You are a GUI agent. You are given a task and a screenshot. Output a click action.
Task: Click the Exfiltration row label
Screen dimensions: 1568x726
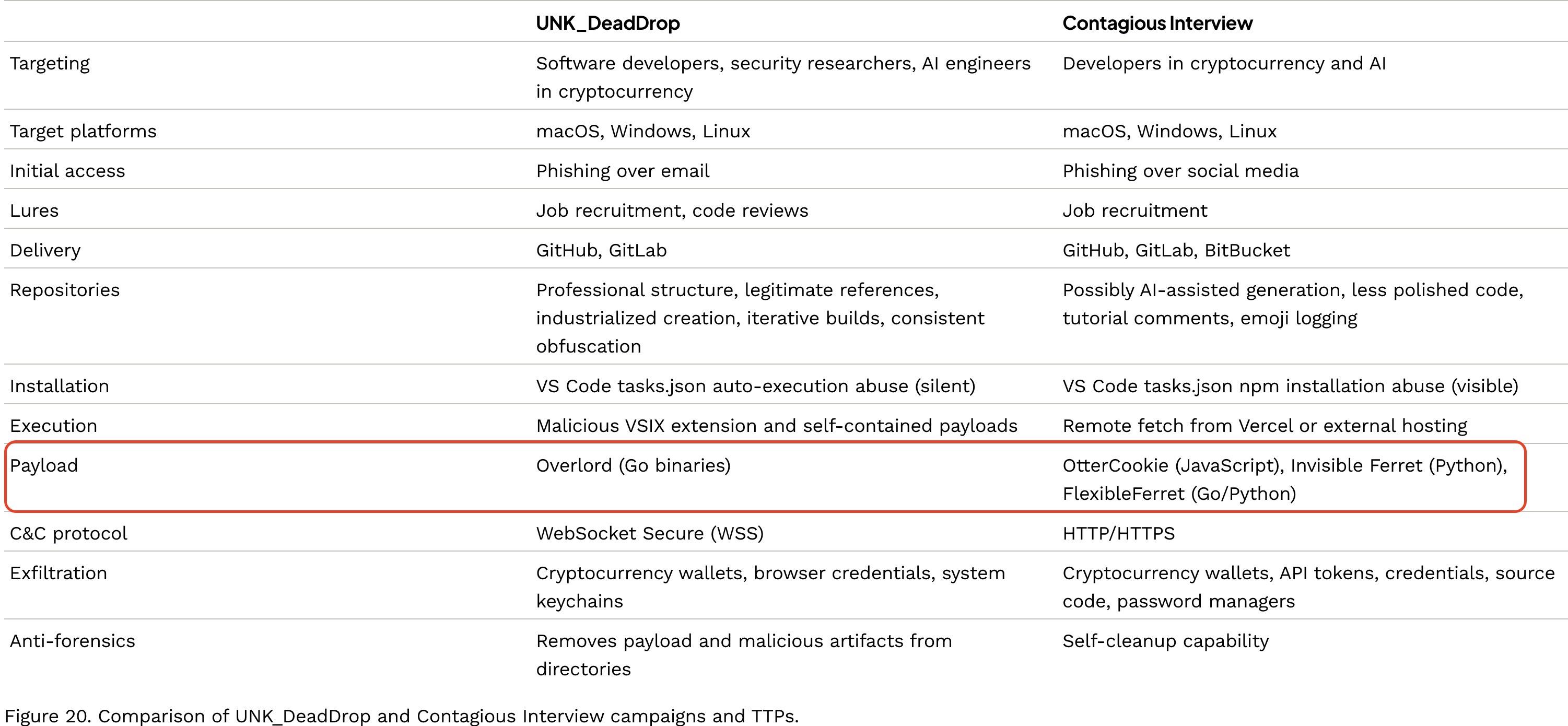coord(58,573)
